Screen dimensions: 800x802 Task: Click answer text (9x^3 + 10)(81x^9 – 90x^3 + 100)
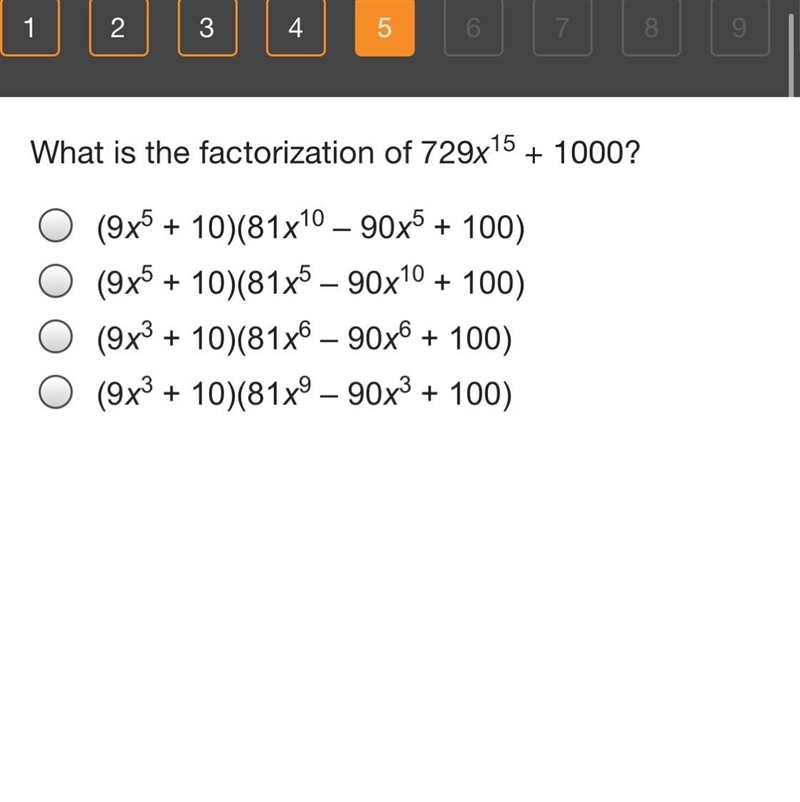pyautogui.click(x=304, y=393)
